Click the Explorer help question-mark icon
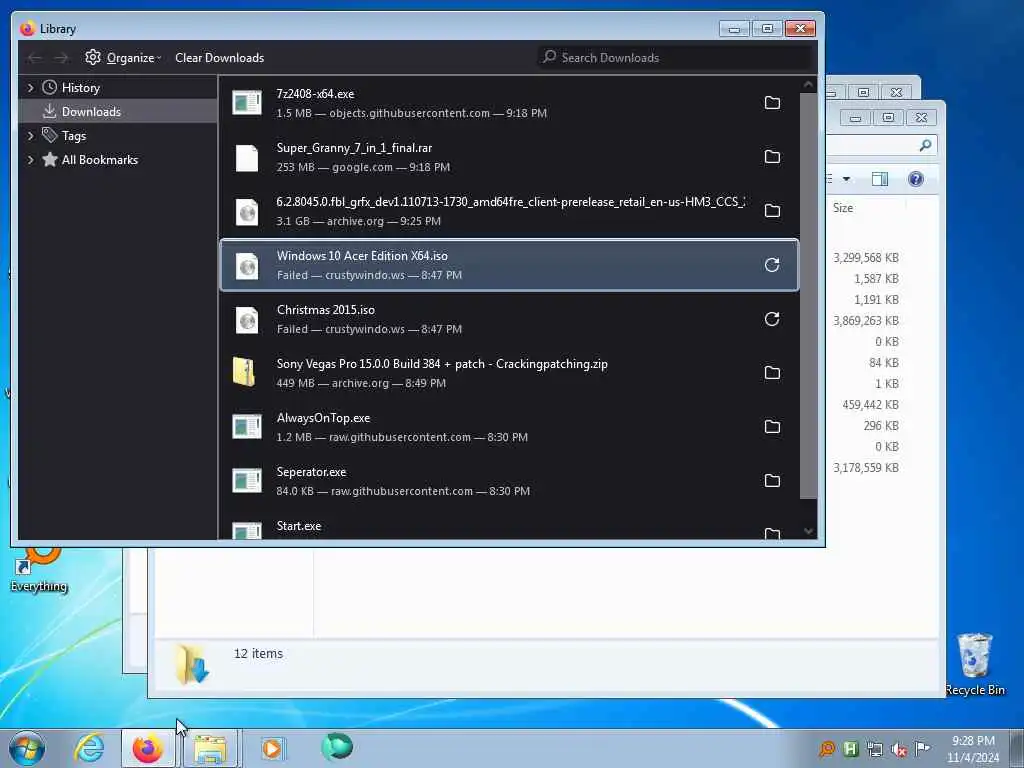Screen dimensions: 1024x768 (916, 179)
